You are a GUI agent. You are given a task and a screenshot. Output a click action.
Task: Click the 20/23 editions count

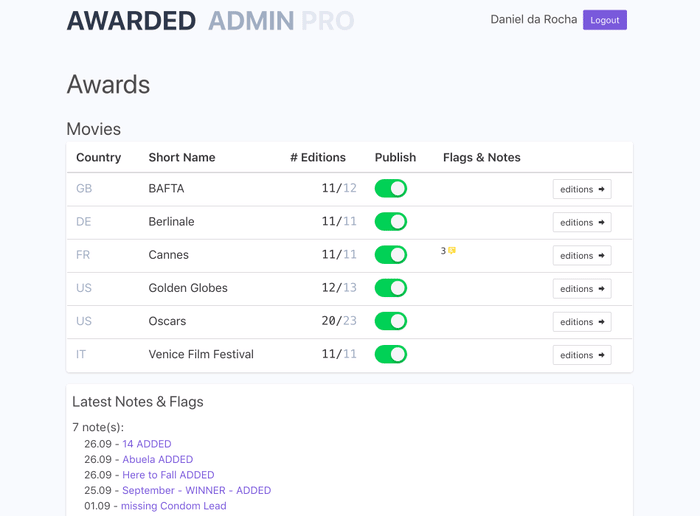(x=339, y=320)
